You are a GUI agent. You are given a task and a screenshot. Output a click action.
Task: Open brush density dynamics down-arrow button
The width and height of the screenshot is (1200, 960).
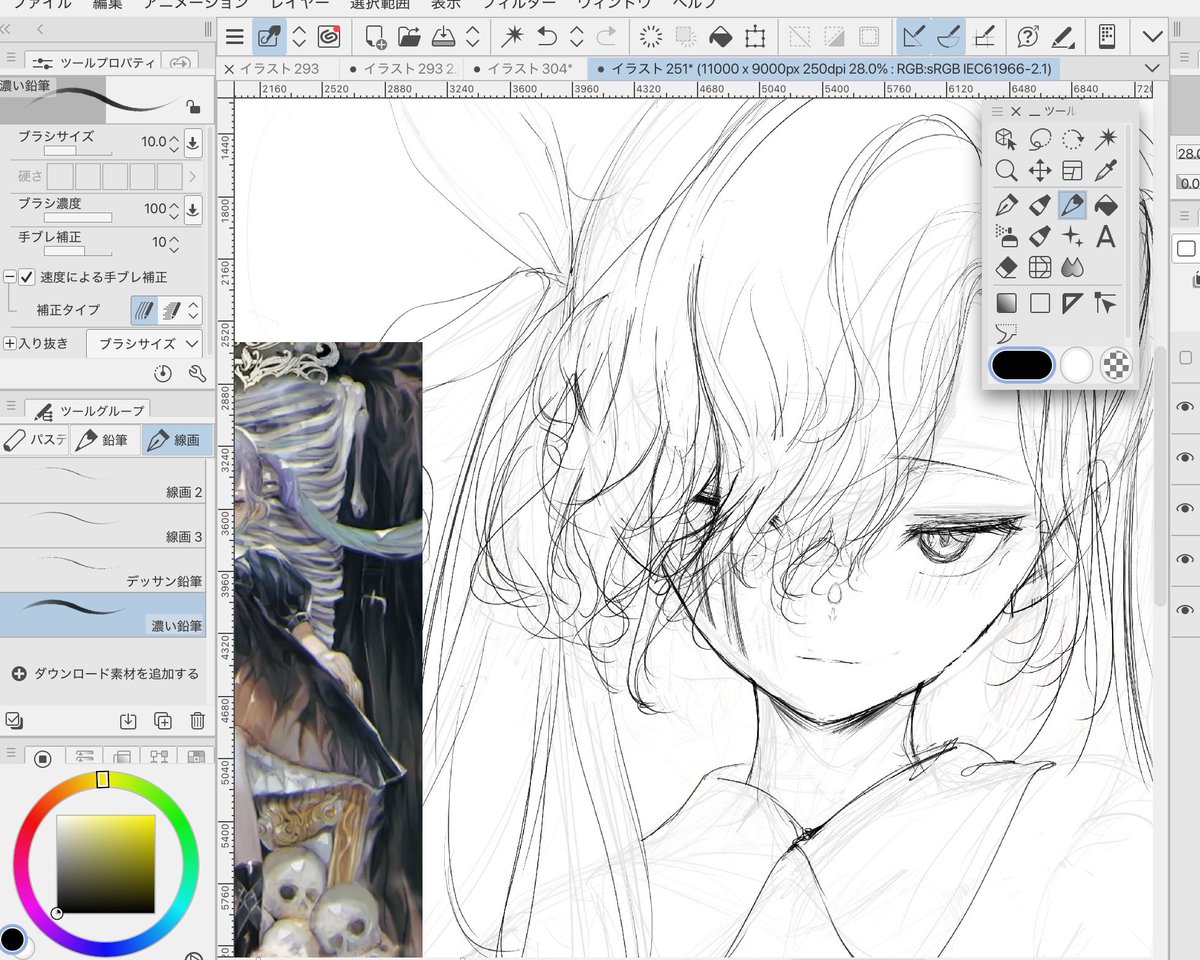coord(193,209)
